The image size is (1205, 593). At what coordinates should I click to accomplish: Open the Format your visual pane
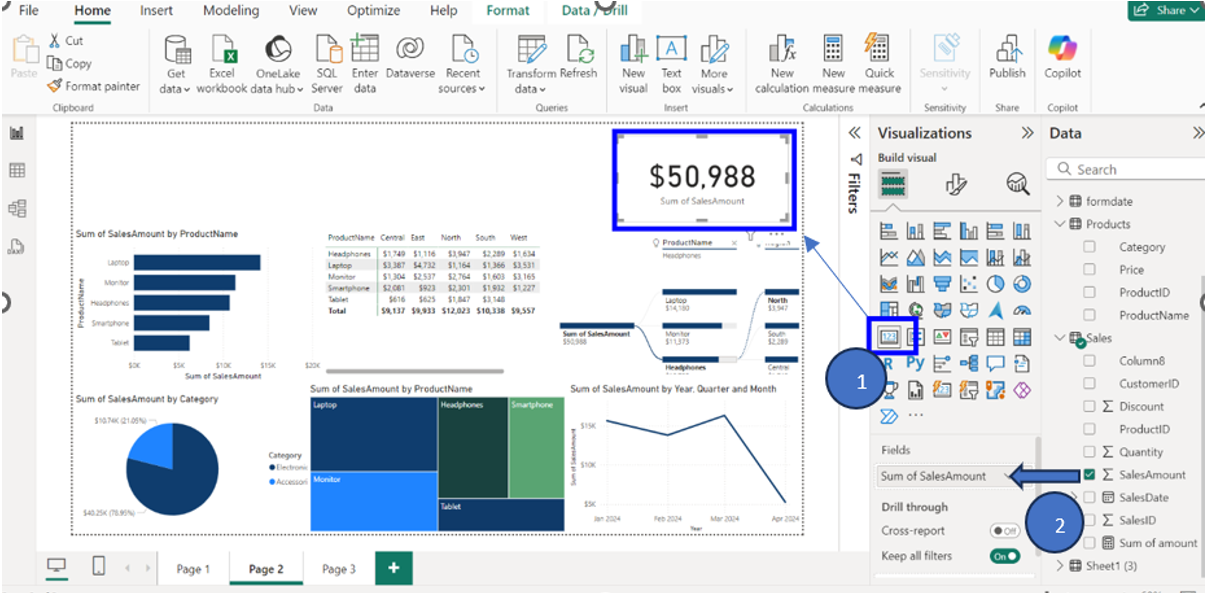(x=957, y=184)
